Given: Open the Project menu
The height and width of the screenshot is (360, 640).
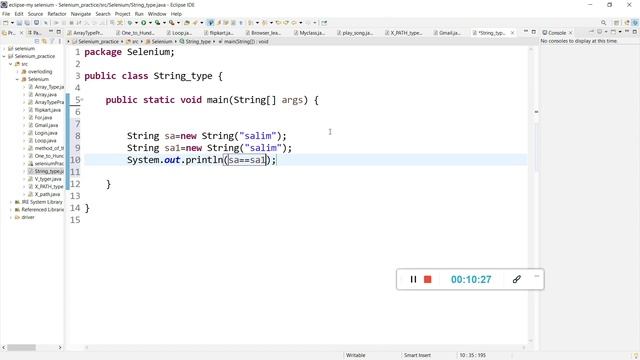Looking at the screenshot, I should click(x=122, y=14).
